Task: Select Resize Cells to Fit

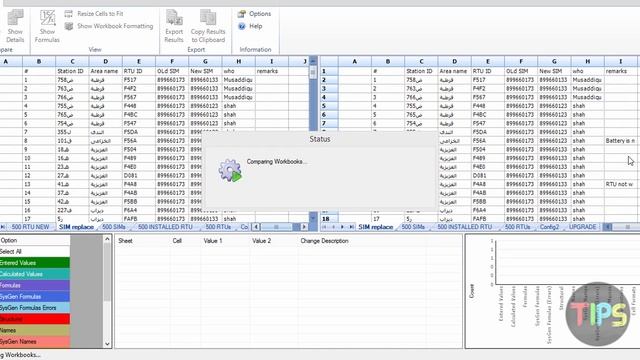Action: pyautogui.click(x=94, y=14)
